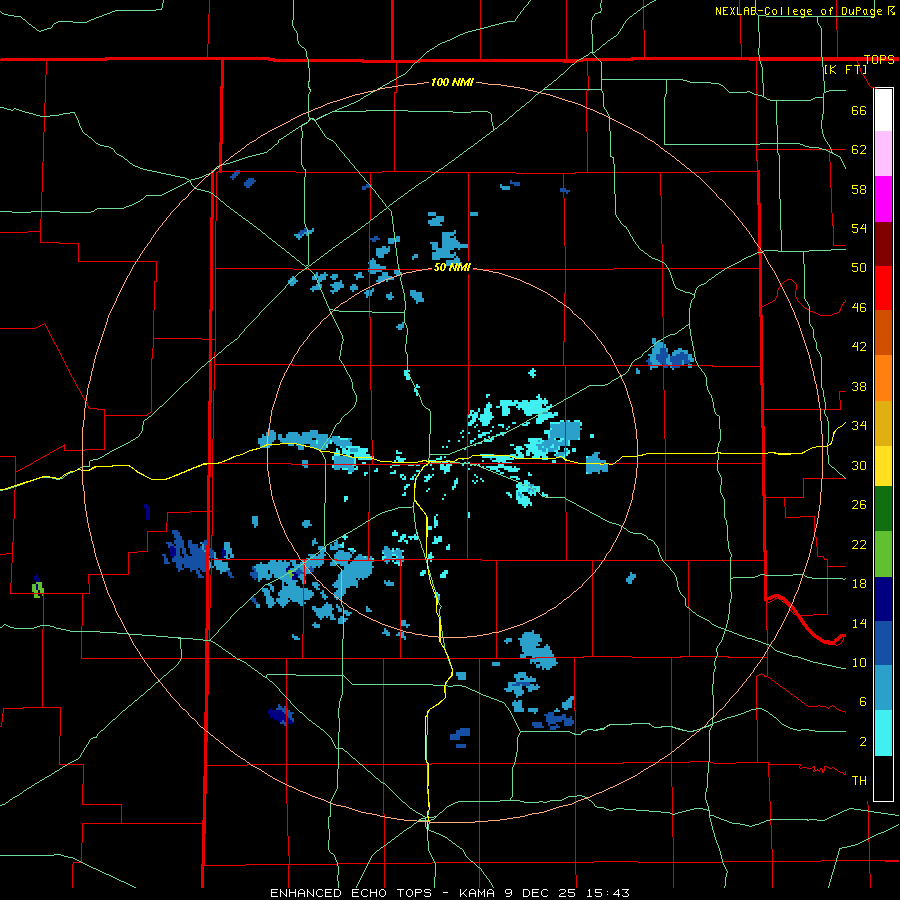Select the 42 legend value
900x900 pixels.
pyautogui.click(x=859, y=347)
